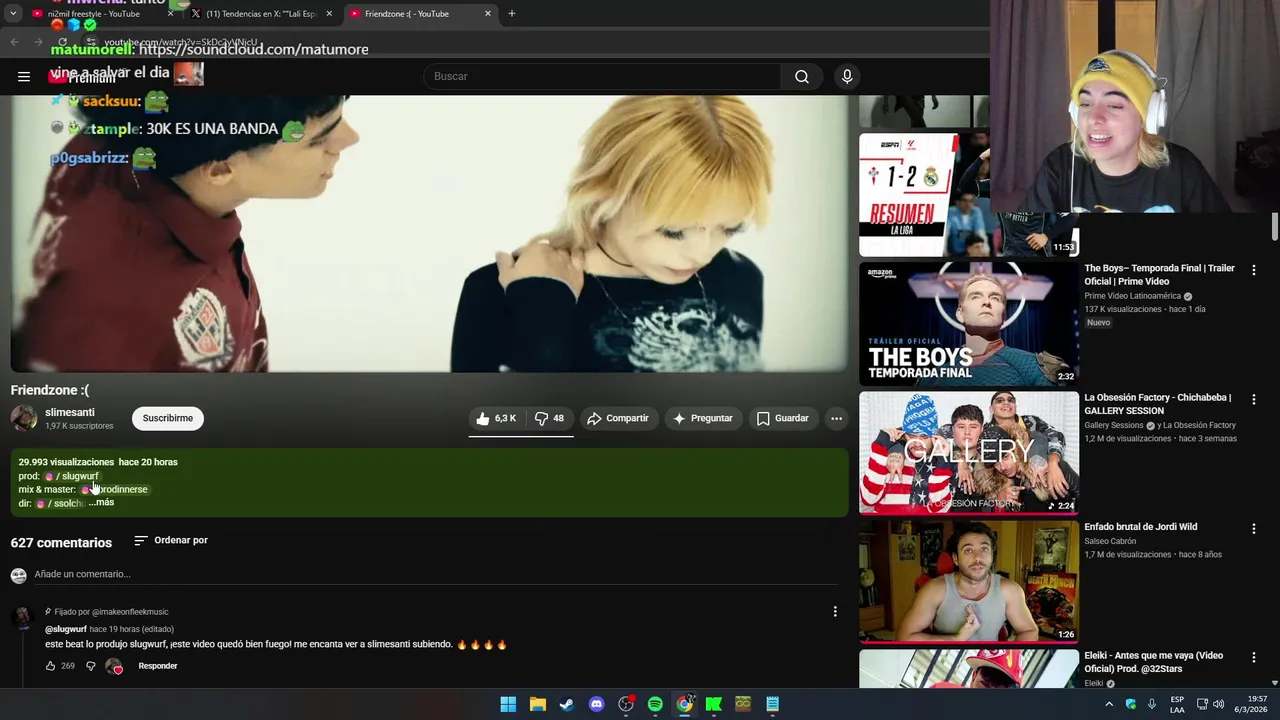Open the ESP LAA language switcher
1280x720 pixels.
pos(1178,704)
